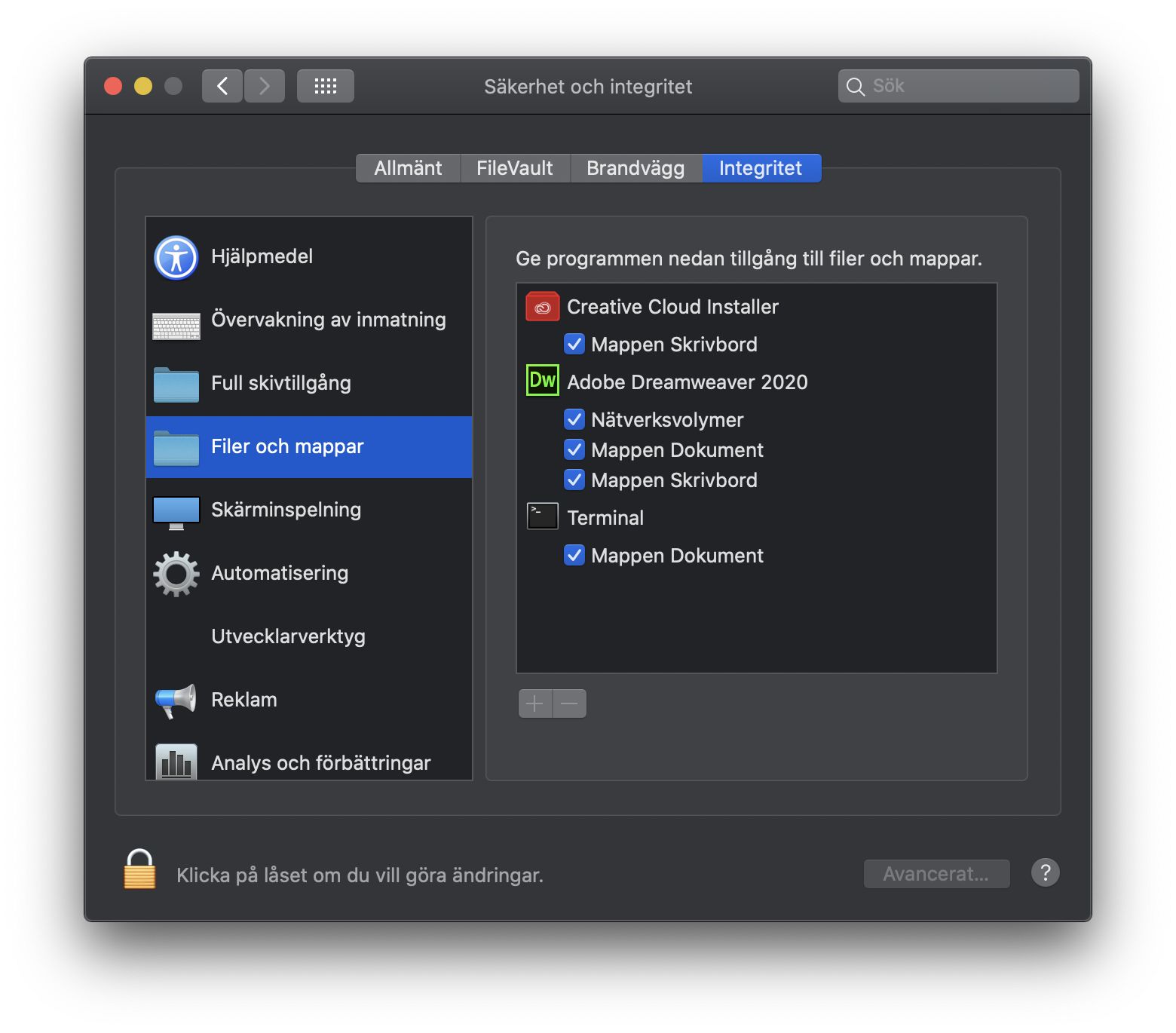Select Skärminspelning in the sidebar
Screen dimensions: 1176x1033
[x=309, y=510]
